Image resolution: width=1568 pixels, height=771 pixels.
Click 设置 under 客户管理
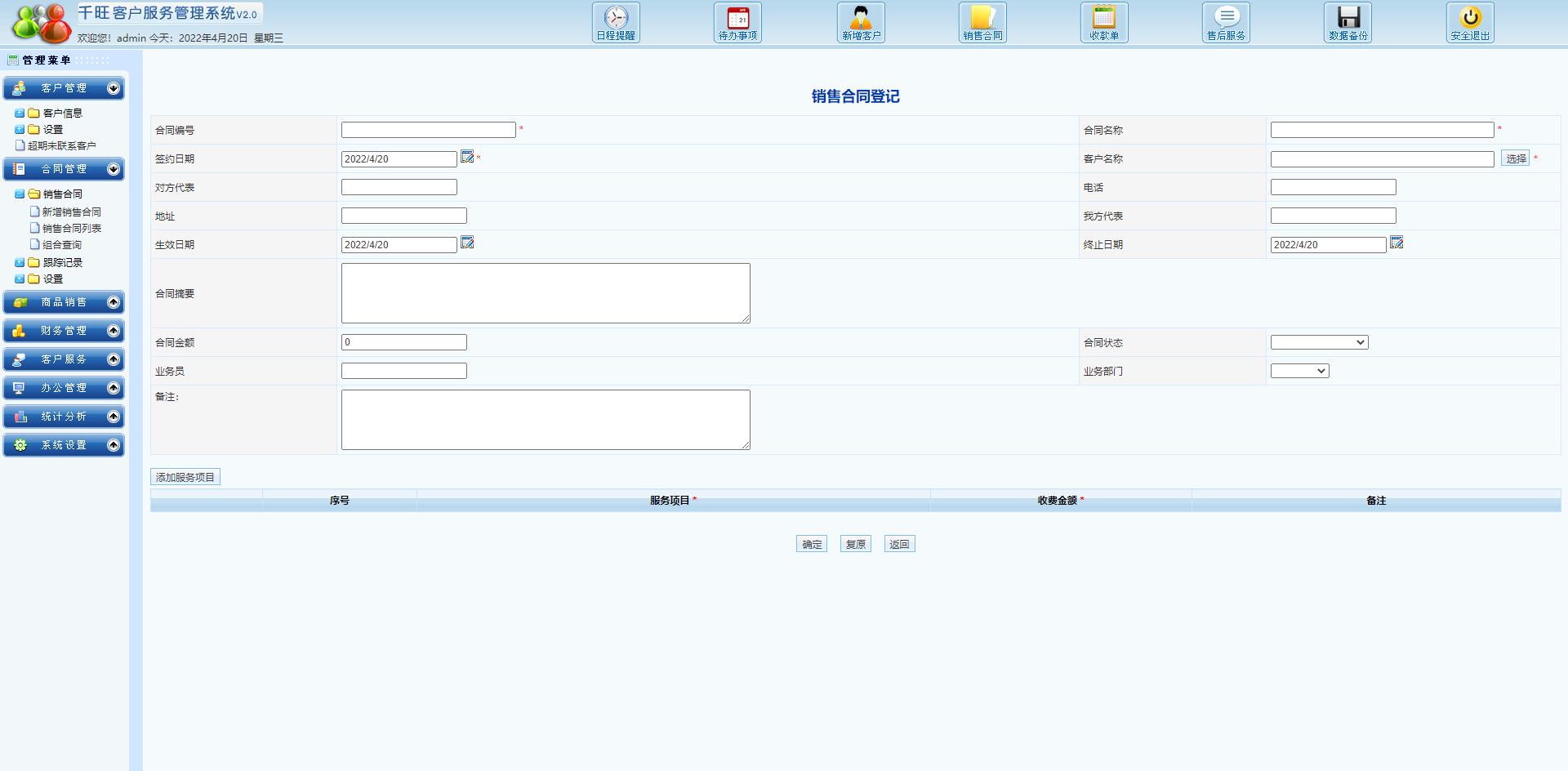(53, 130)
